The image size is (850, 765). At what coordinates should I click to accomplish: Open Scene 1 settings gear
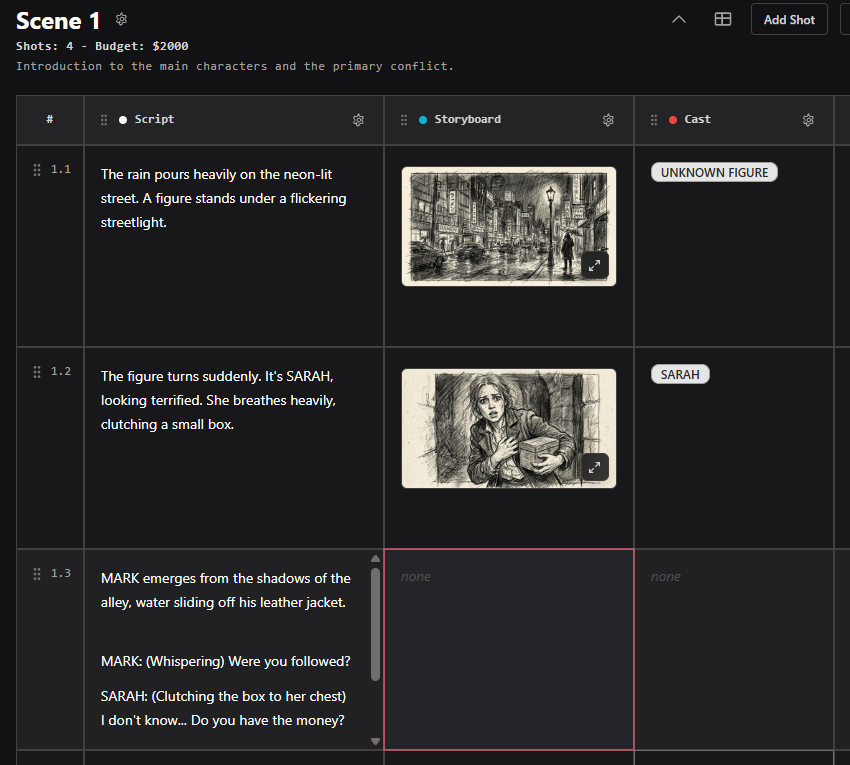pyautogui.click(x=121, y=20)
